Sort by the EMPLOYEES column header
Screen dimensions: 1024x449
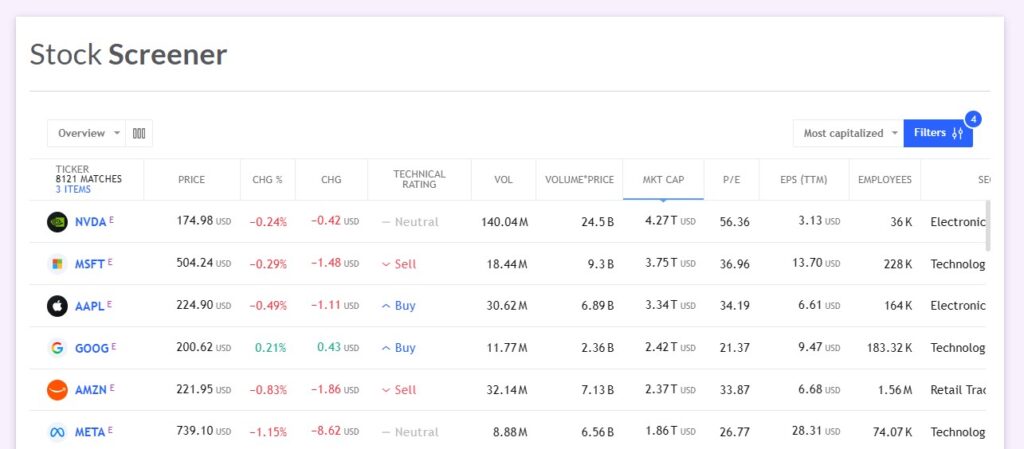[884, 179]
